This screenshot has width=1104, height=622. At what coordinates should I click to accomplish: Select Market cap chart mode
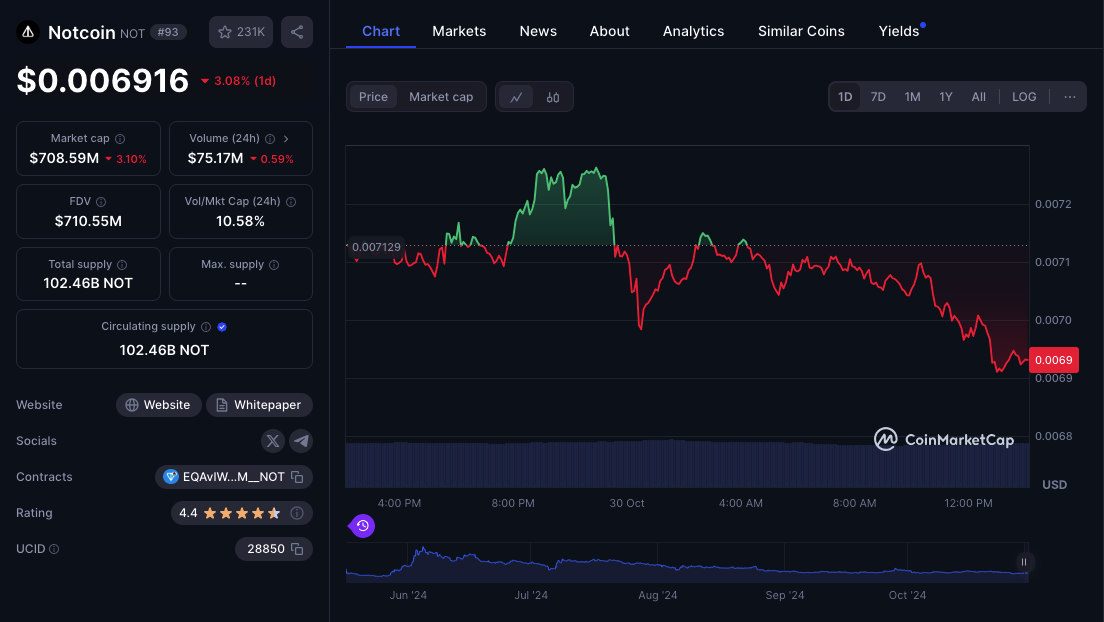click(441, 97)
